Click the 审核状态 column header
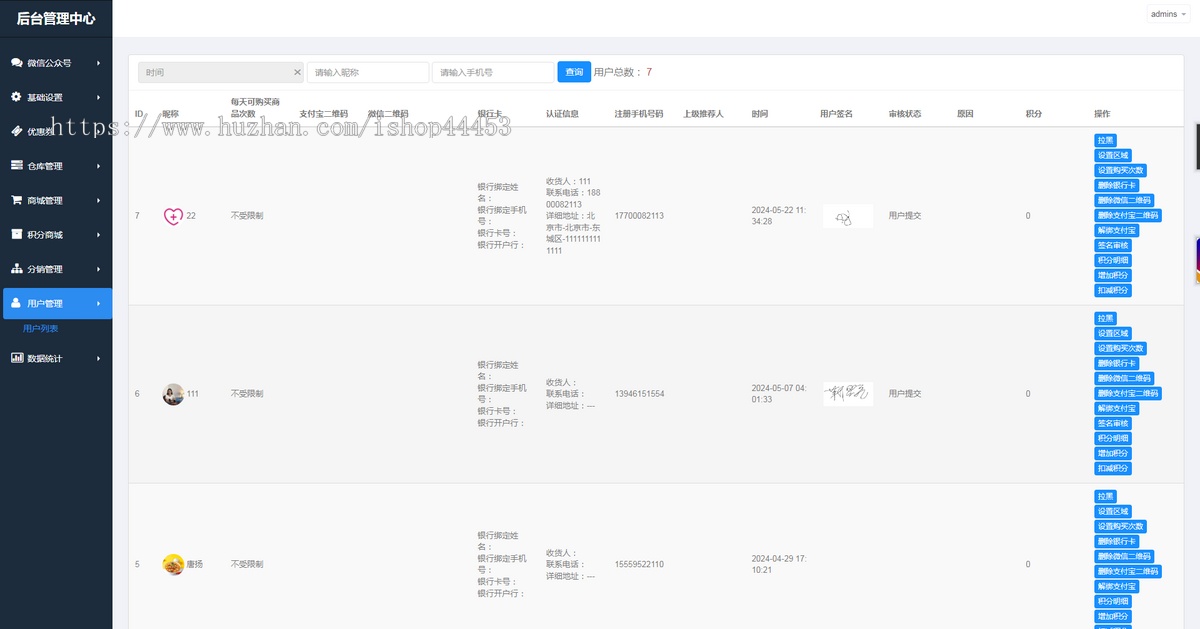1200x629 pixels. [905, 114]
